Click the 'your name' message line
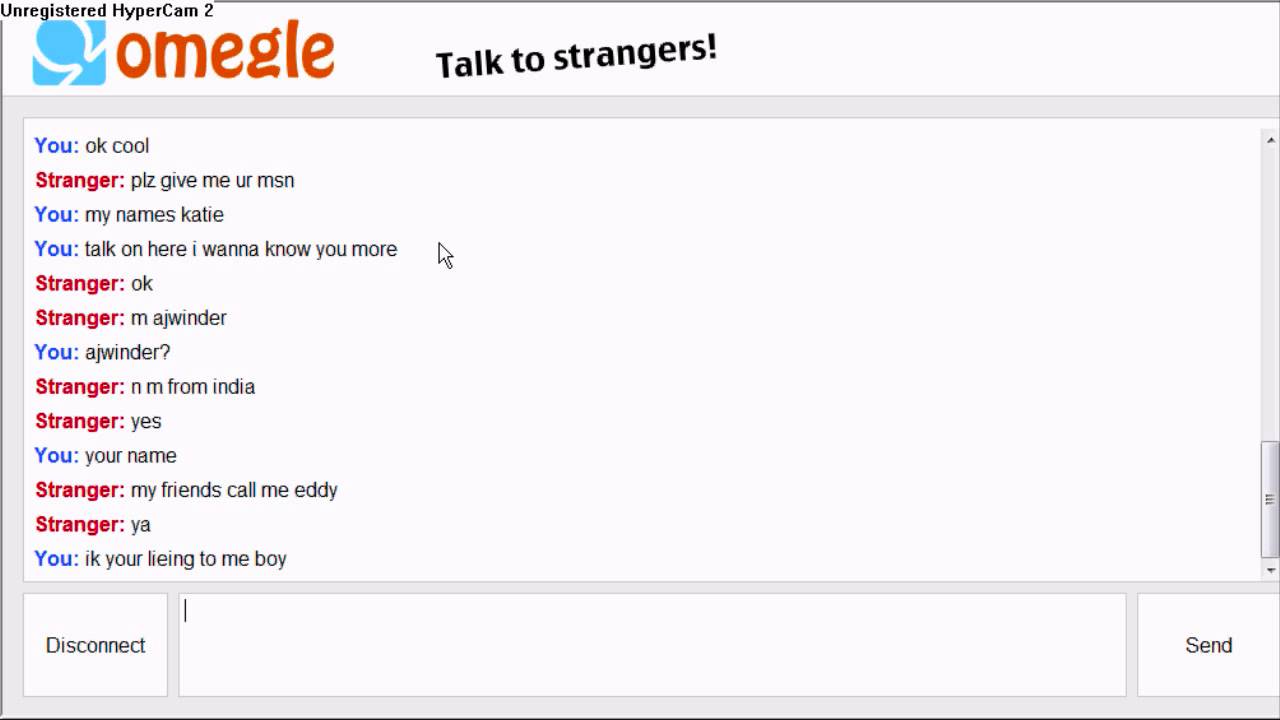This screenshot has height=720, width=1280. (x=130, y=456)
